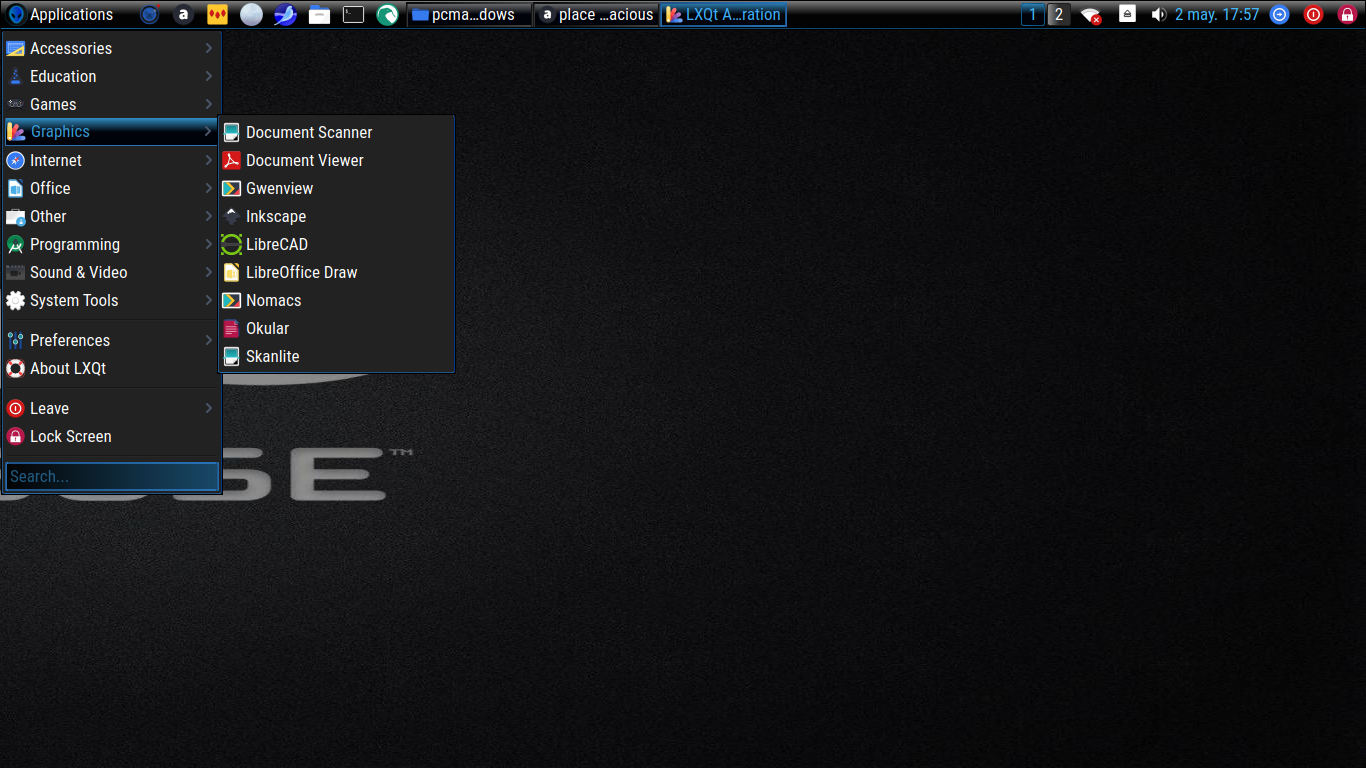Expand the Sound & Video category

tap(111, 272)
